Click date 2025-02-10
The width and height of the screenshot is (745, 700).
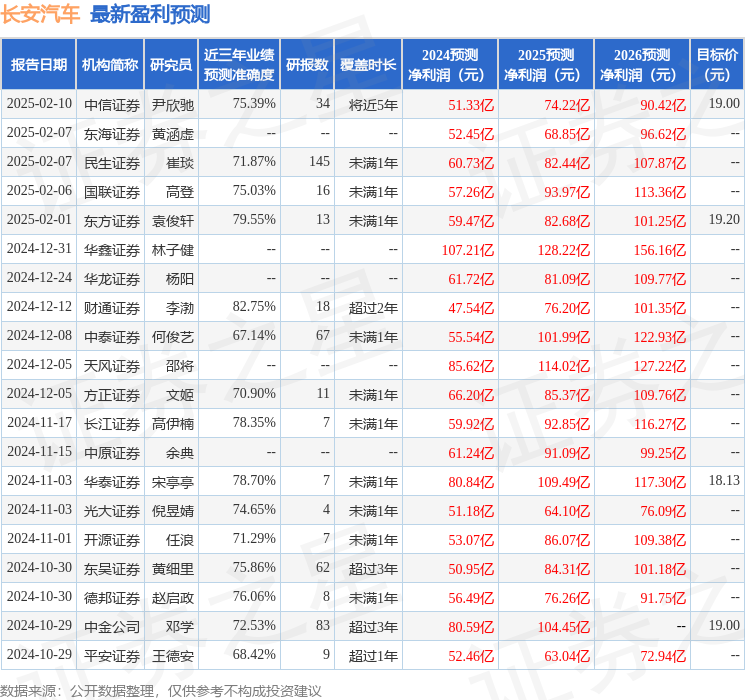39,104
